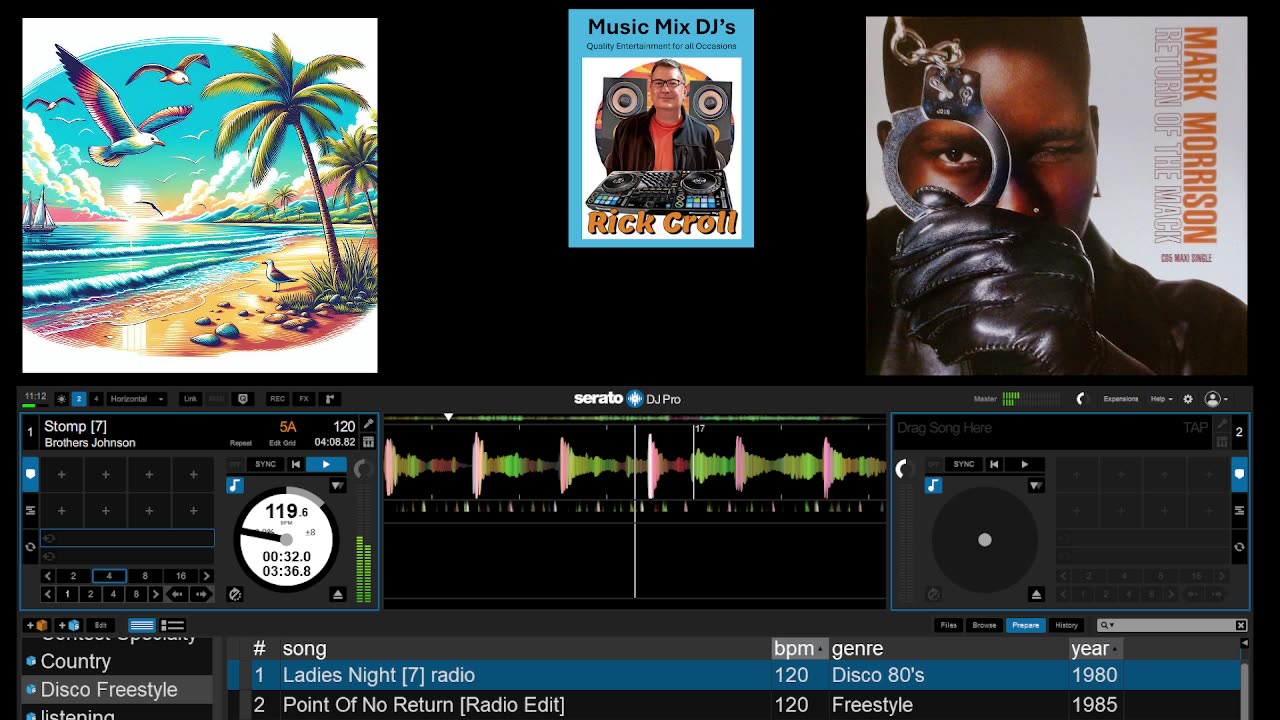Eject deck 2 using the eject icon
Image resolution: width=1280 pixels, height=720 pixels.
(x=1036, y=594)
